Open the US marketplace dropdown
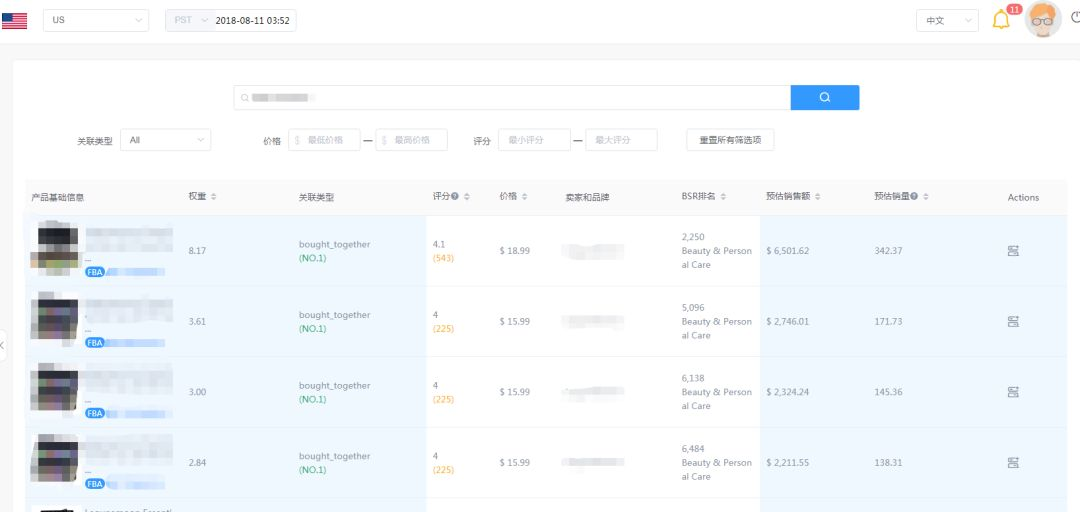 pos(95,20)
